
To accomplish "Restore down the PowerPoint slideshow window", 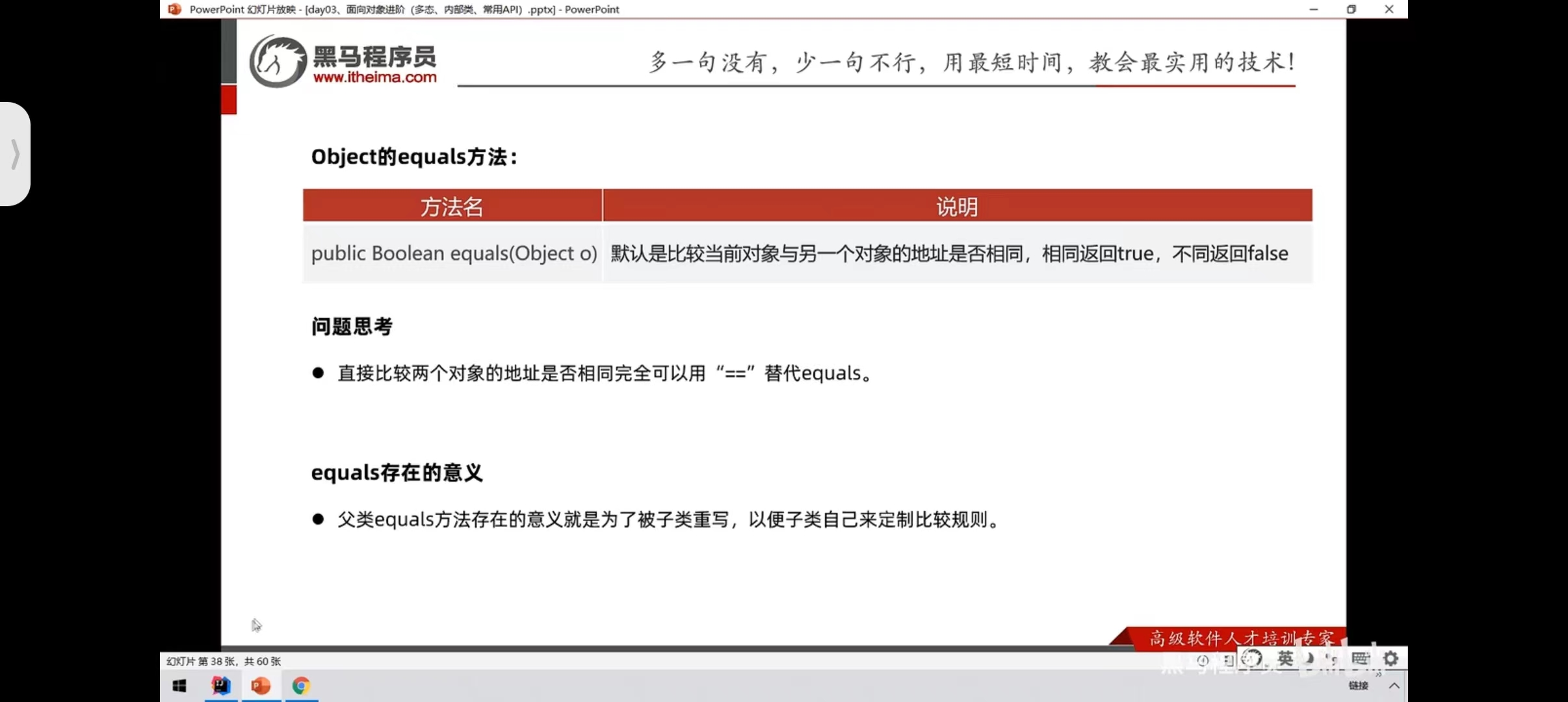I will [x=1351, y=9].
